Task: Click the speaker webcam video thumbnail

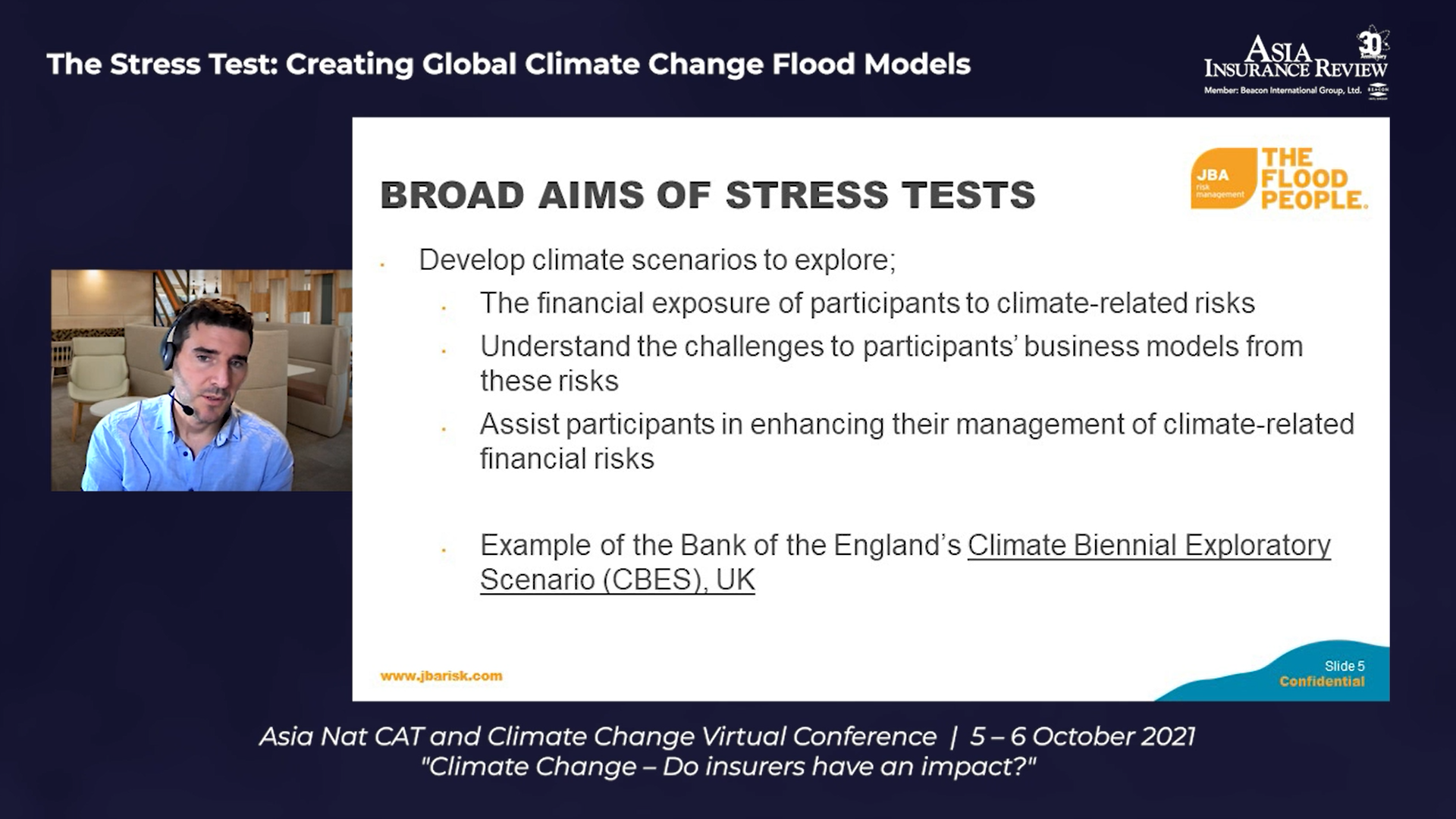Action: (202, 380)
